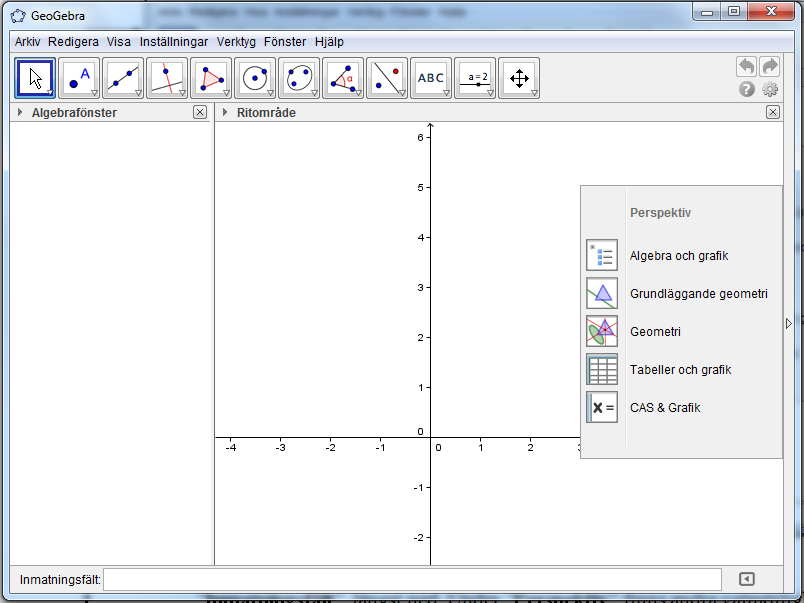Image resolution: width=804 pixels, height=603 pixels.
Task: Select the Move arrow tool
Action: click(35, 78)
